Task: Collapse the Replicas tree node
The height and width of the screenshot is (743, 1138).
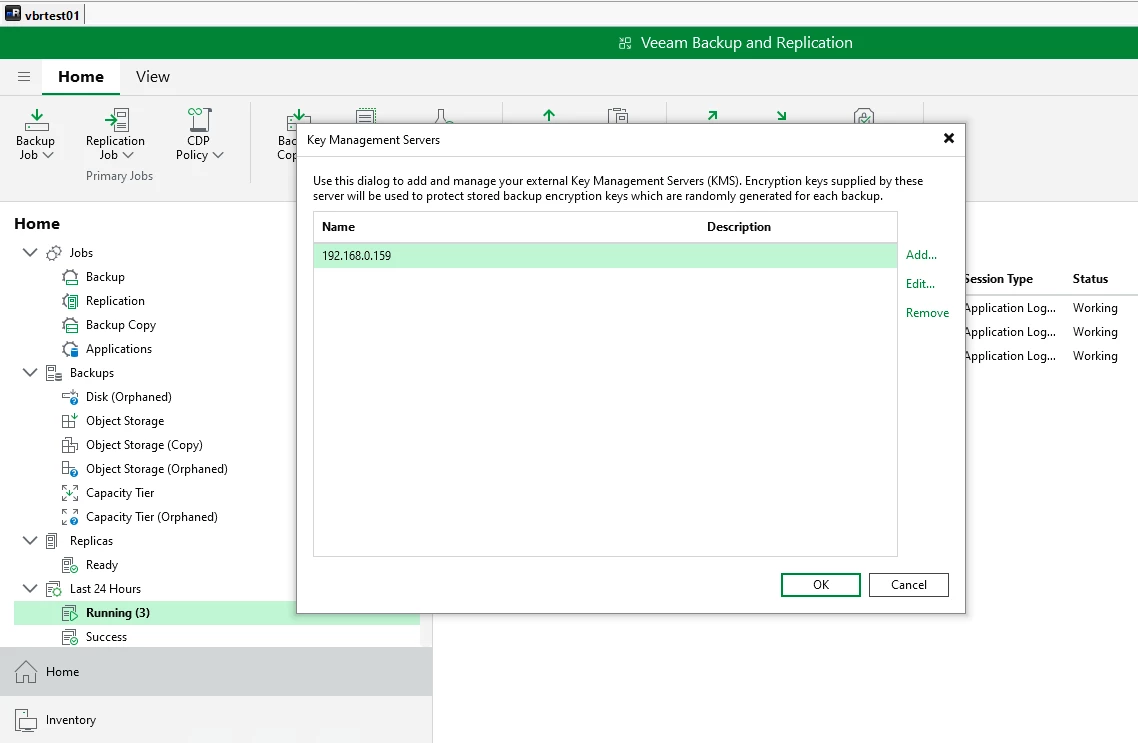Action: pos(30,540)
